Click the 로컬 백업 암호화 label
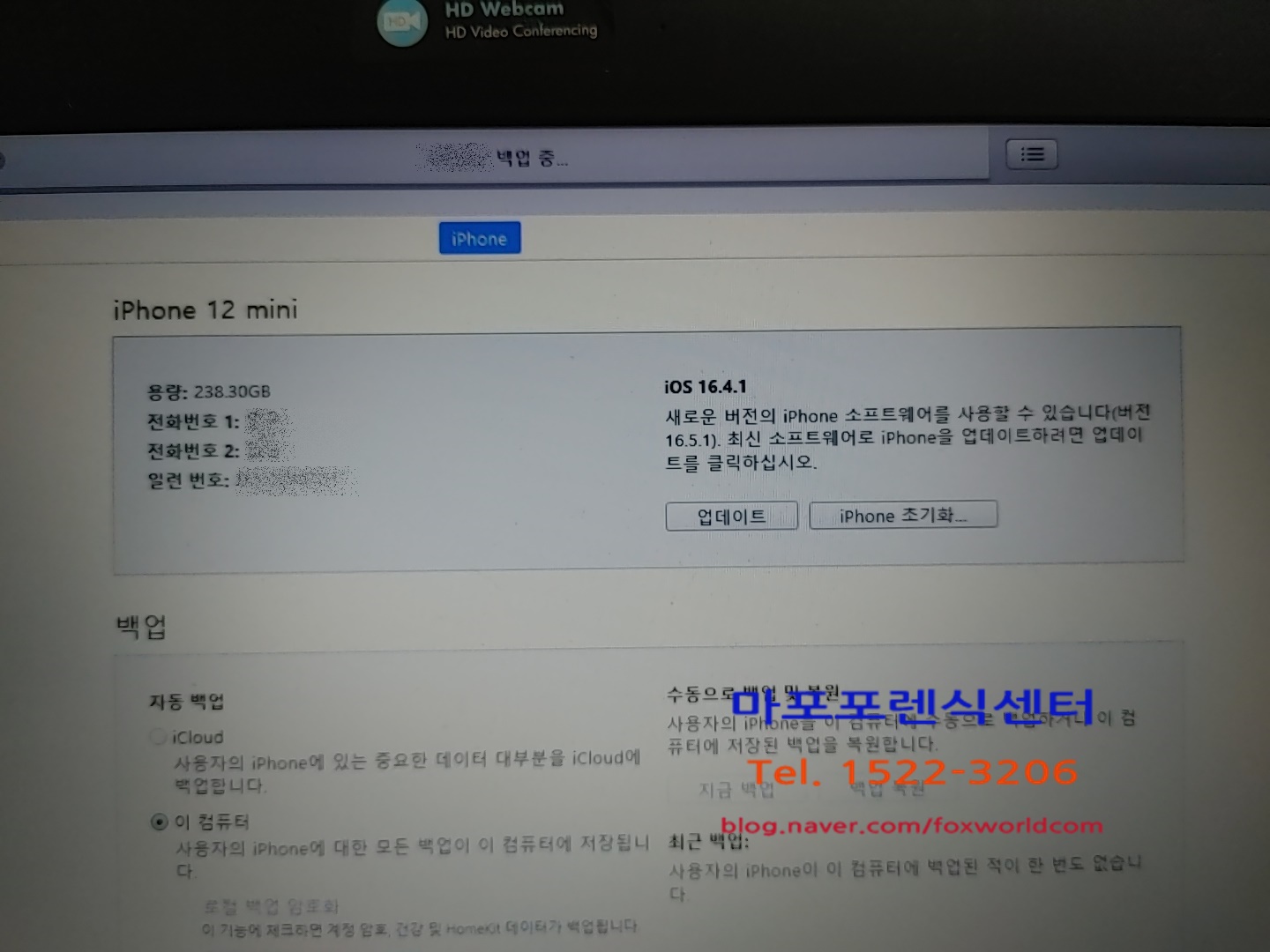The width and height of the screenshot is (1270, 952). click(x=272, y=906)
